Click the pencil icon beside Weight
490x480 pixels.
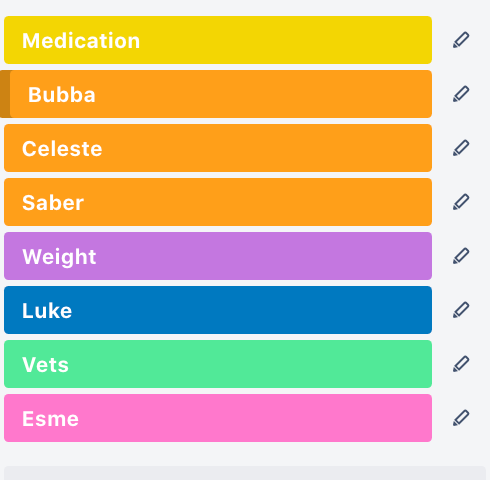[461, 256]
